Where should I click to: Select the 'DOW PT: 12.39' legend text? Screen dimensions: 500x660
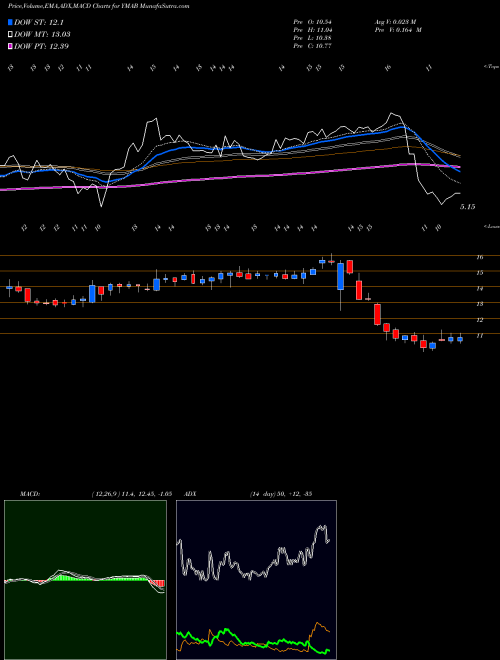tap(41, 46)
